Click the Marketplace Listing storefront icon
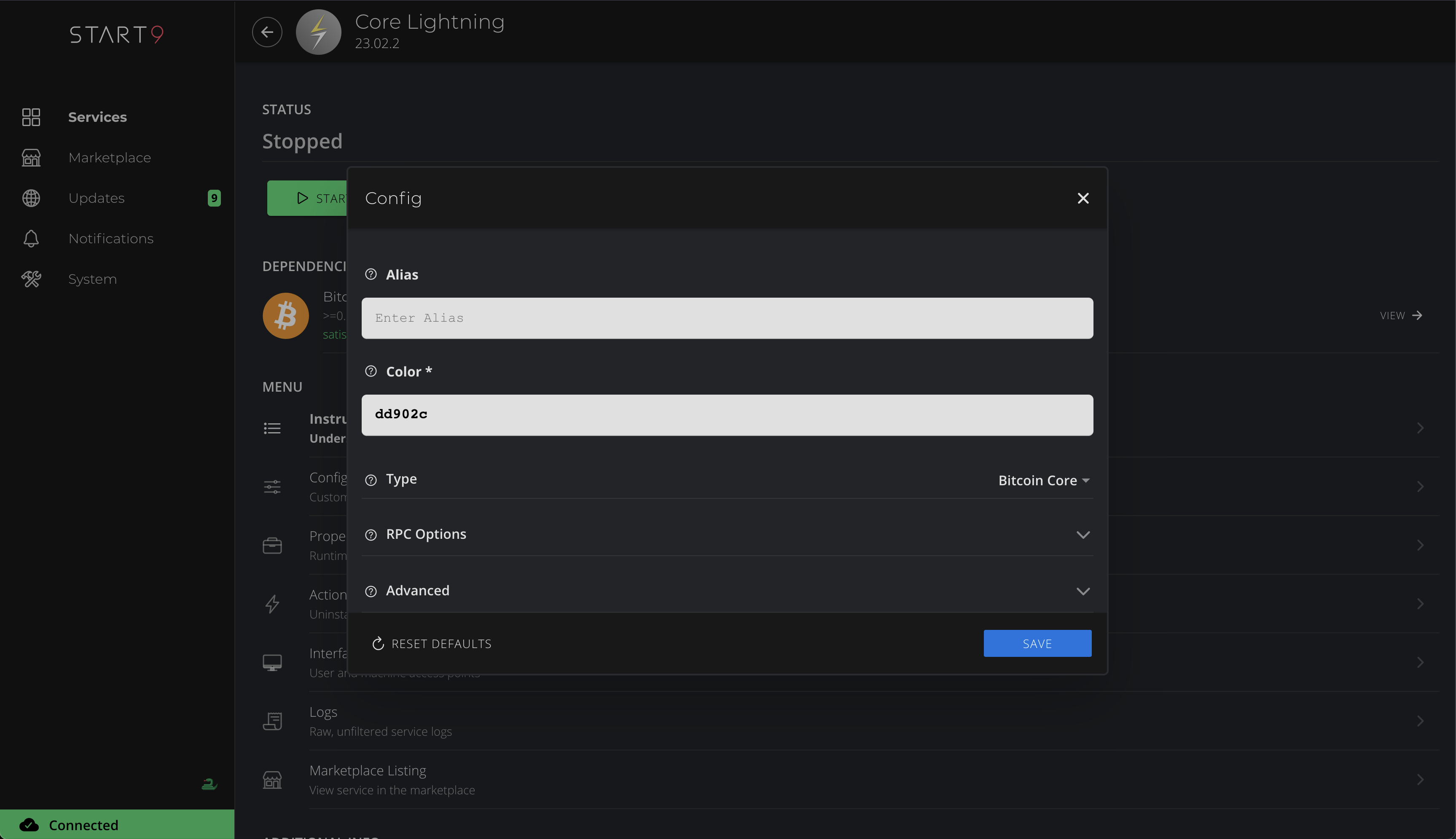 point(272,780)
